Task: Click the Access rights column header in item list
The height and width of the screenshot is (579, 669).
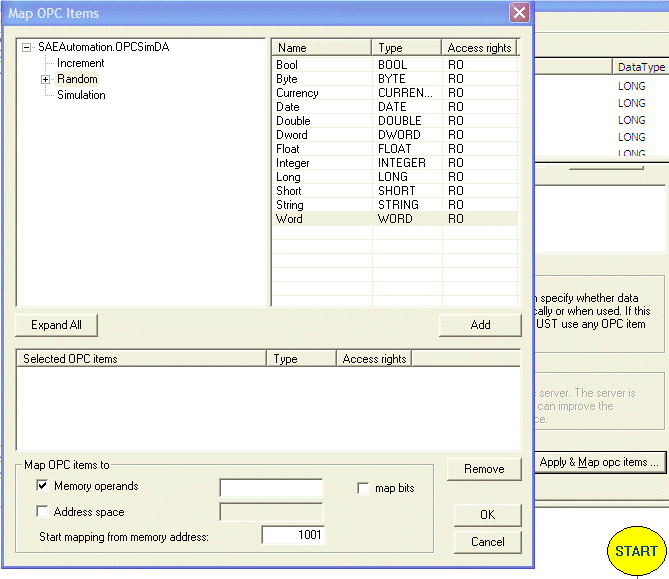Action: 479,48
